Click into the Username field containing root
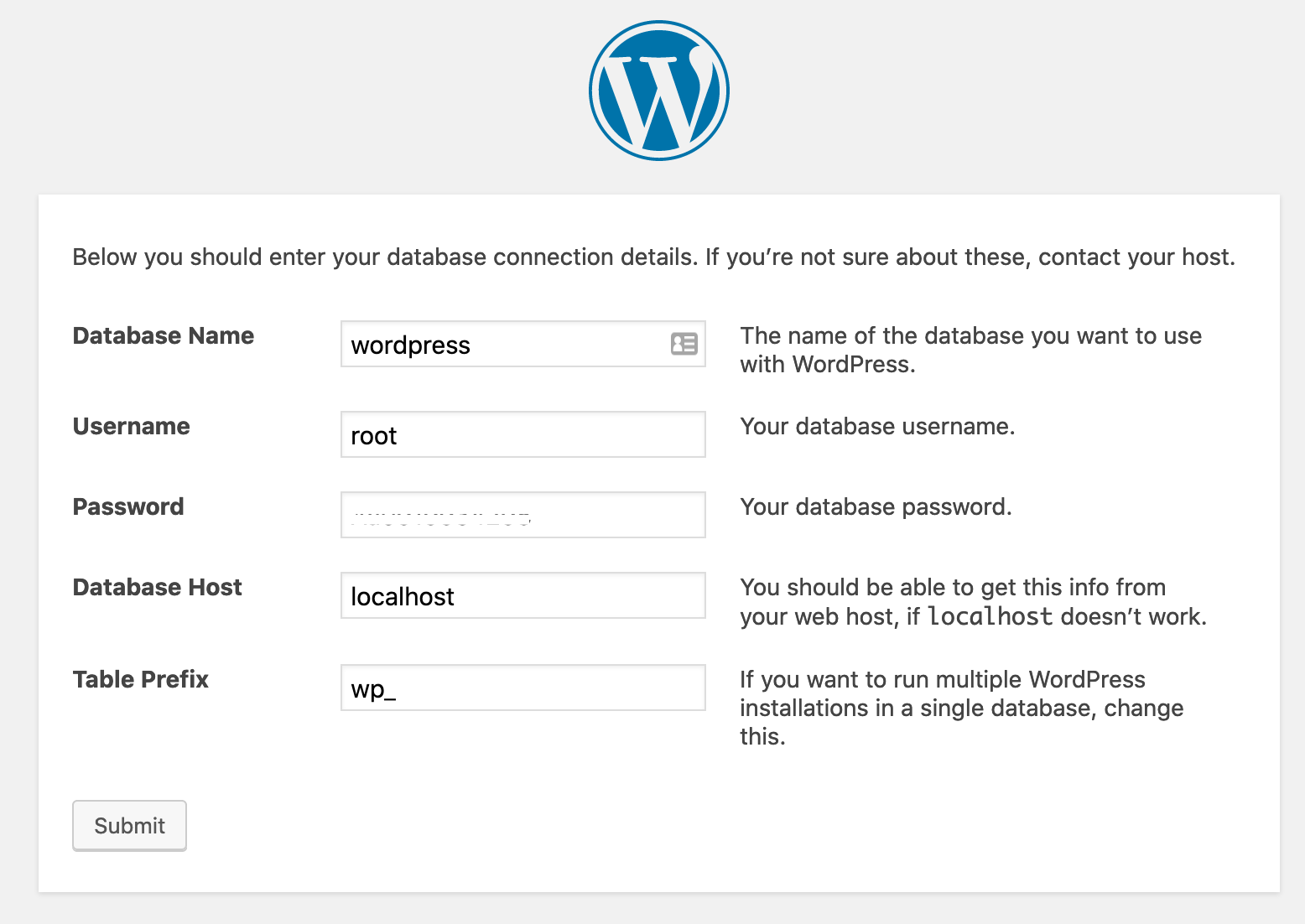 point(523,434)
